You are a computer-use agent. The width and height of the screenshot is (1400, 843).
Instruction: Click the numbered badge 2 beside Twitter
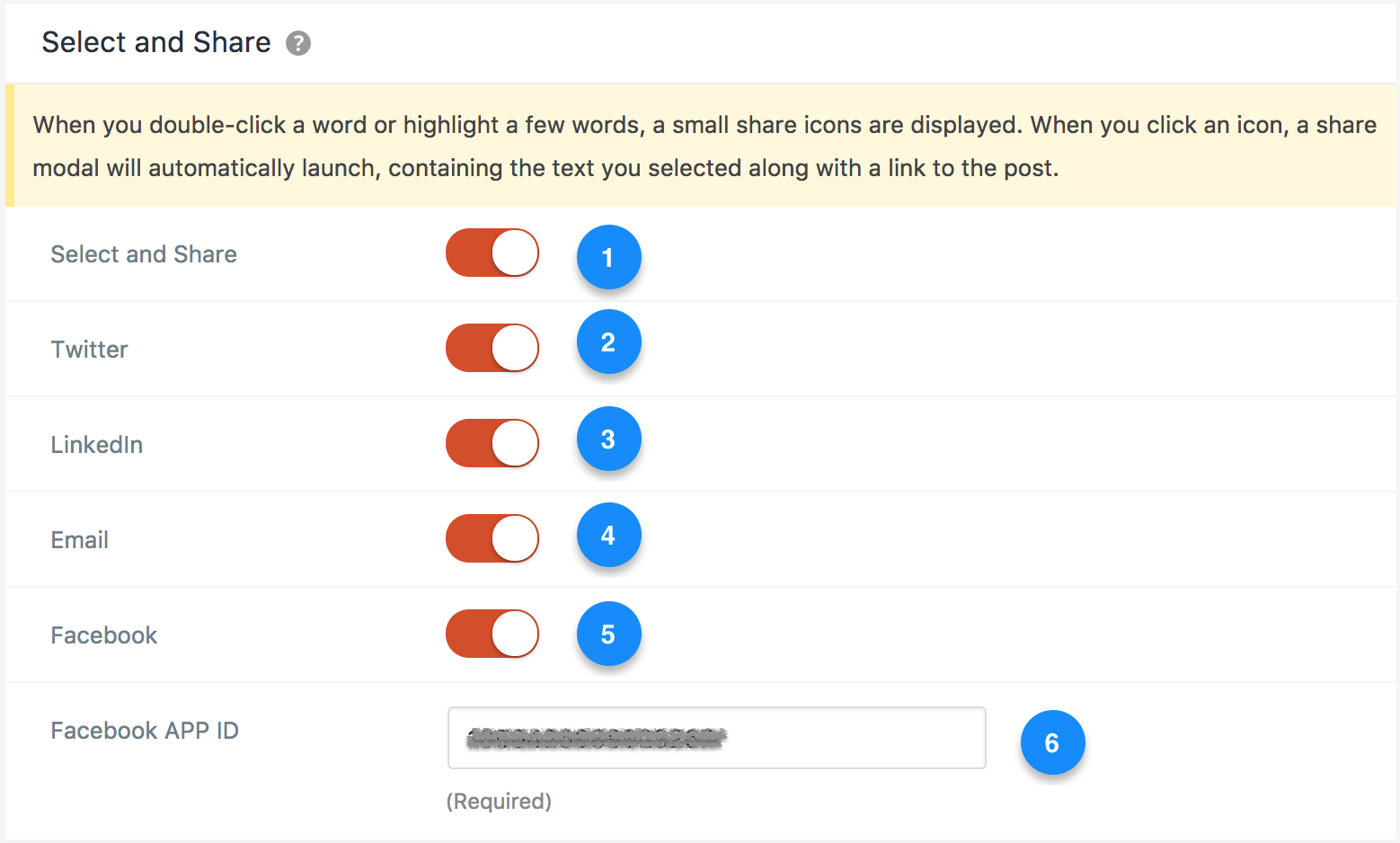tap(608, 342)
